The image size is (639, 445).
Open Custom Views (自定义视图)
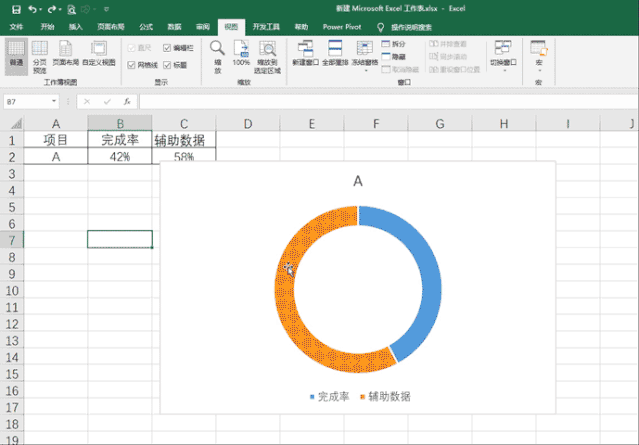click(x=99, y=53)
